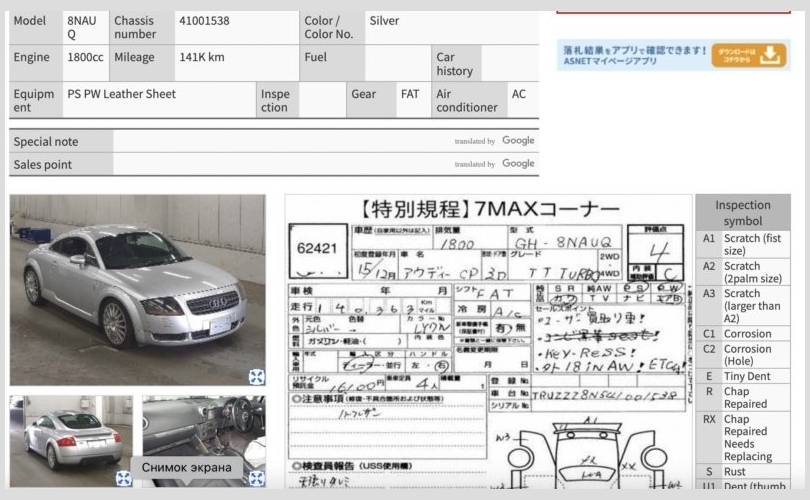Click expand icon on the main front car photo
The image size is (810, 500).
[x=256, y=376]
